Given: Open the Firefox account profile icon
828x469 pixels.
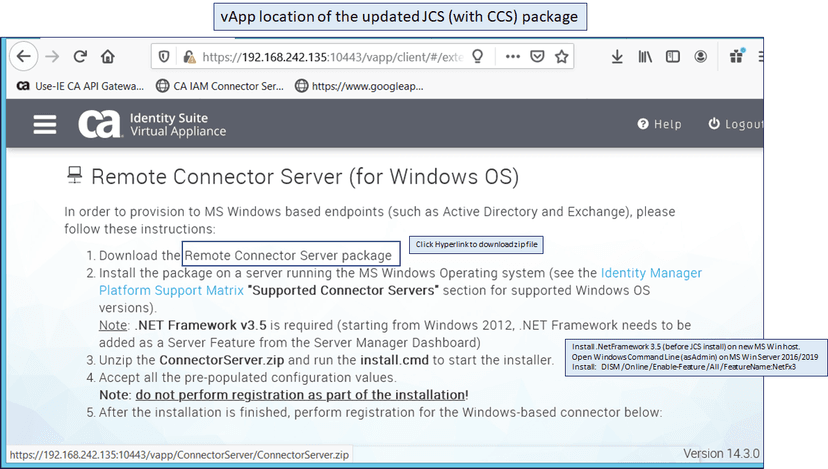Looking at the screenshot, I should click(704, 56).
